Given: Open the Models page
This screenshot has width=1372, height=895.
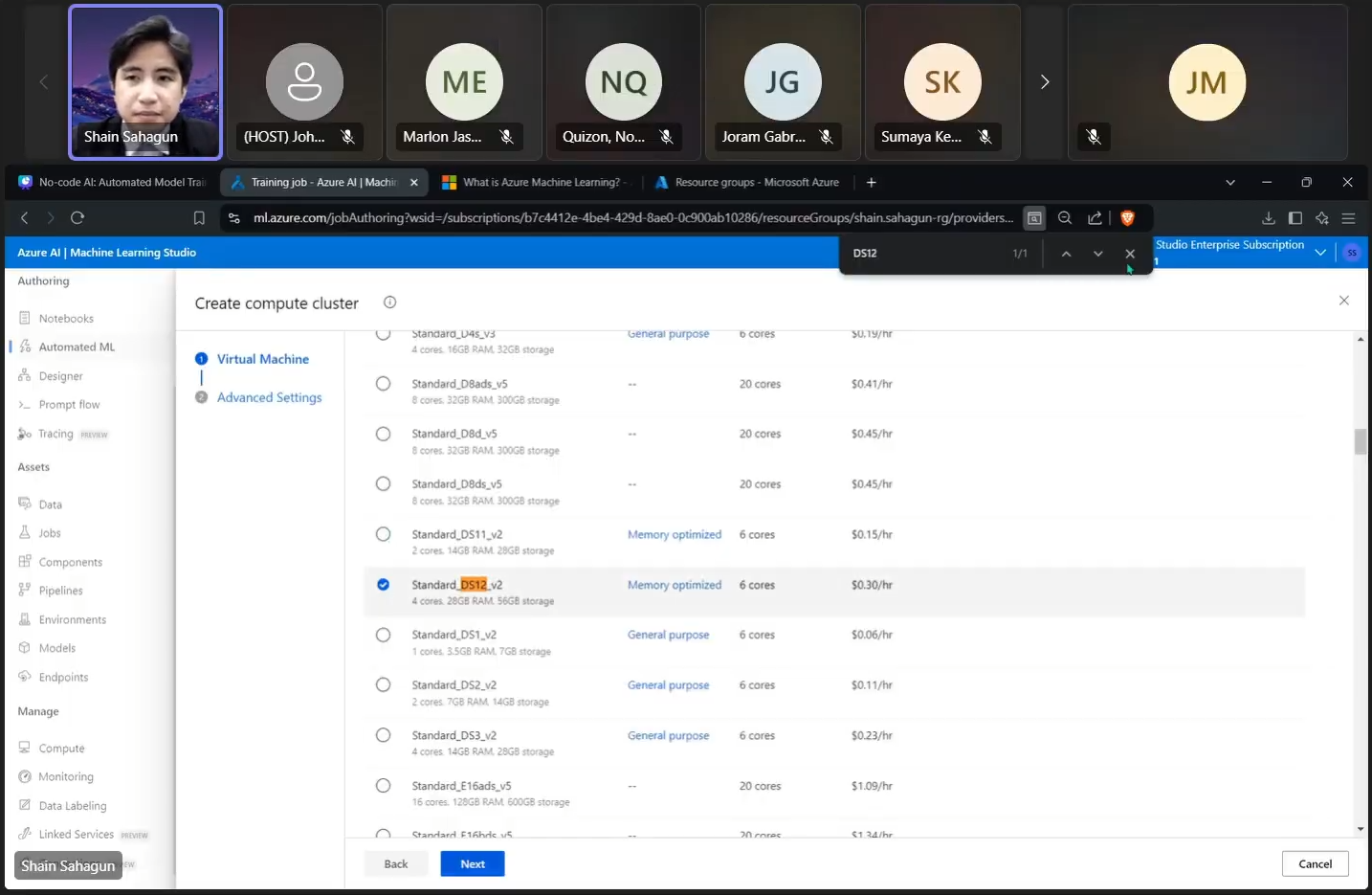Looking at the screenshot, I should pyautogui.click(x=56, y=648).
